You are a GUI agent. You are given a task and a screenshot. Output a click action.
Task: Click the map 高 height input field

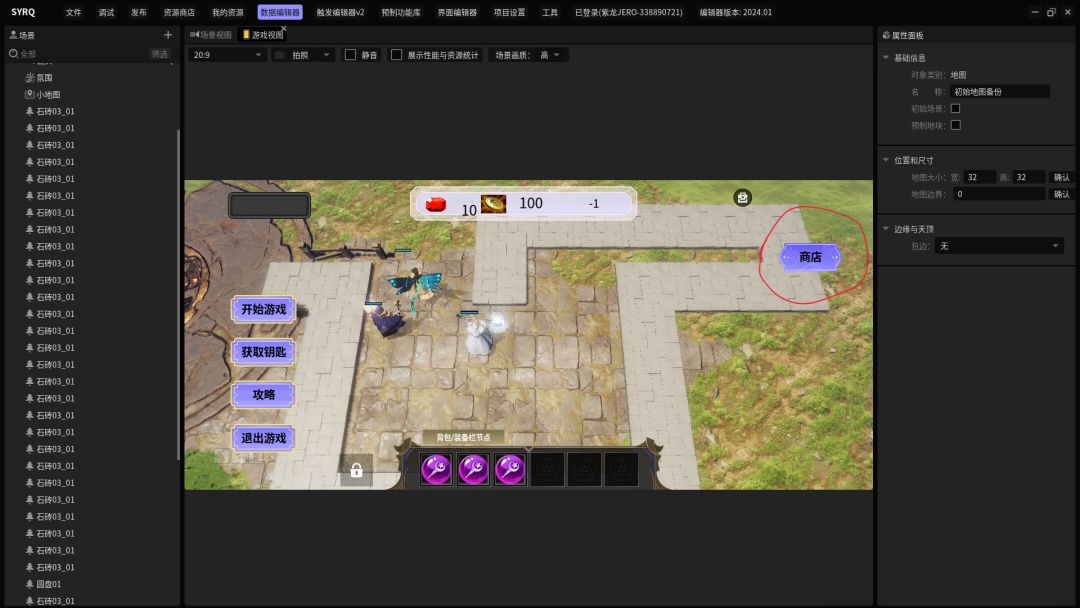tap(1029, 178)
